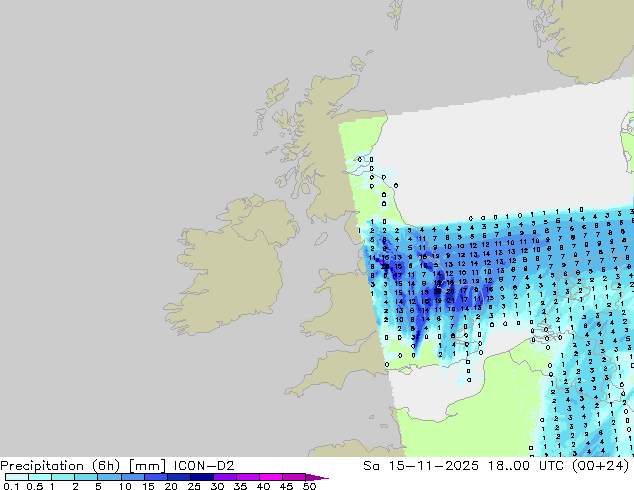Click the 'Precipitation (6h)' title text

coord(60,466)
